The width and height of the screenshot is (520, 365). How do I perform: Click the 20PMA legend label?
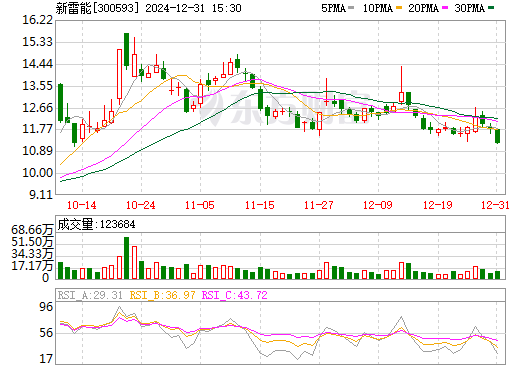[423, 8]
